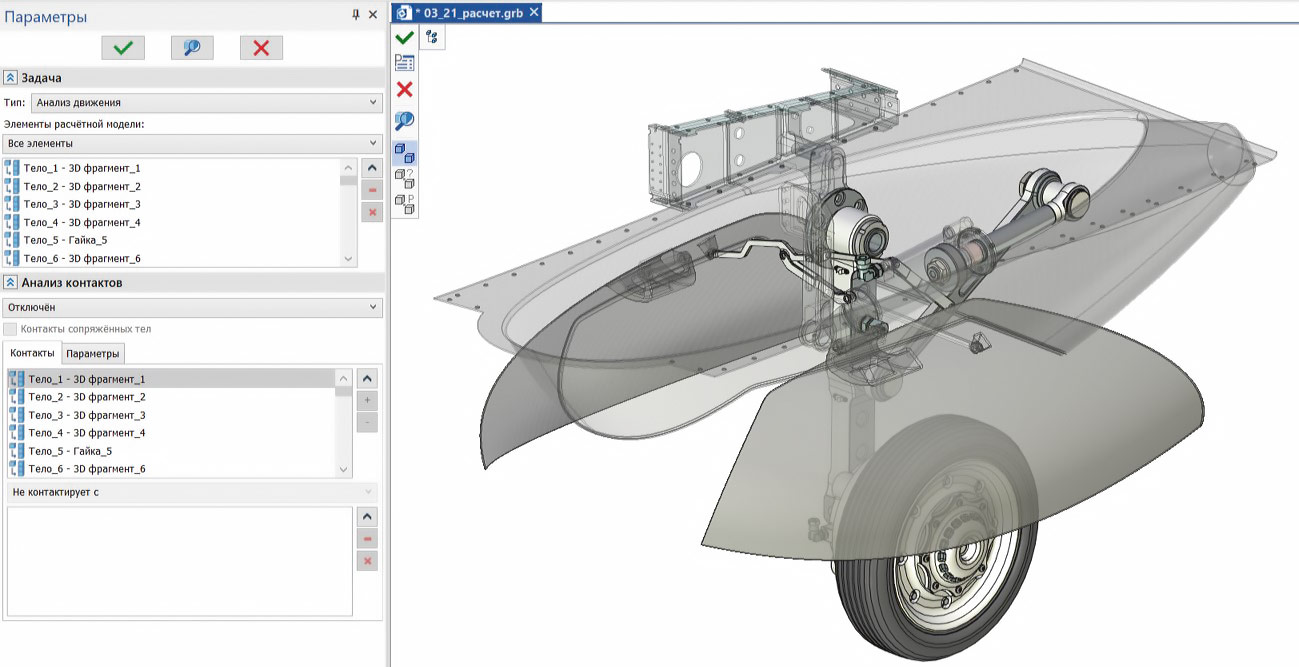
Task: Collapse the Задача section
Action: point(10,78)
